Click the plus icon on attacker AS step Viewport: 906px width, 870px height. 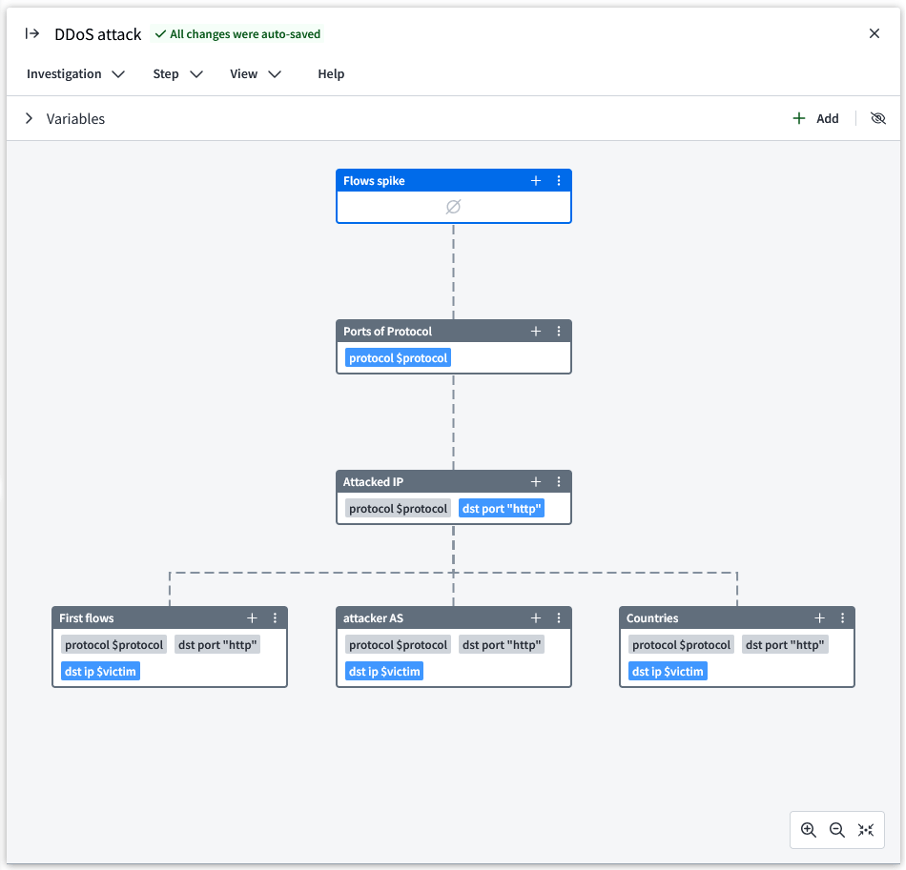[536, 618]
